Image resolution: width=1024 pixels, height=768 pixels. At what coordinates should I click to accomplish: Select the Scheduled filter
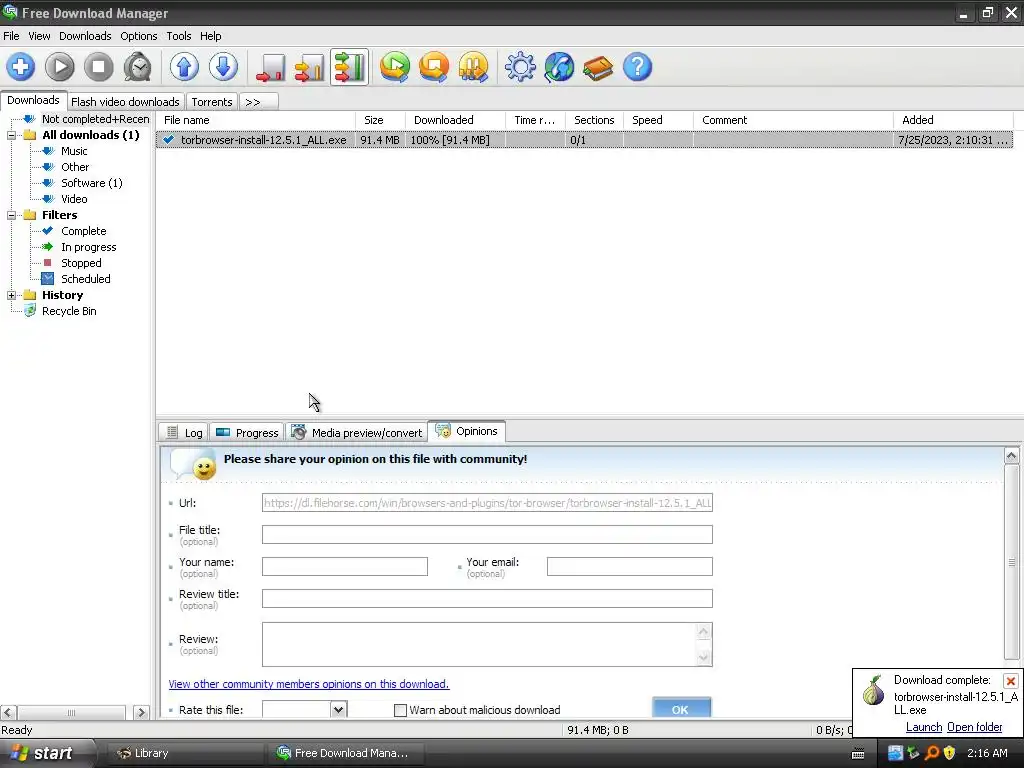(x=86, y=279)
